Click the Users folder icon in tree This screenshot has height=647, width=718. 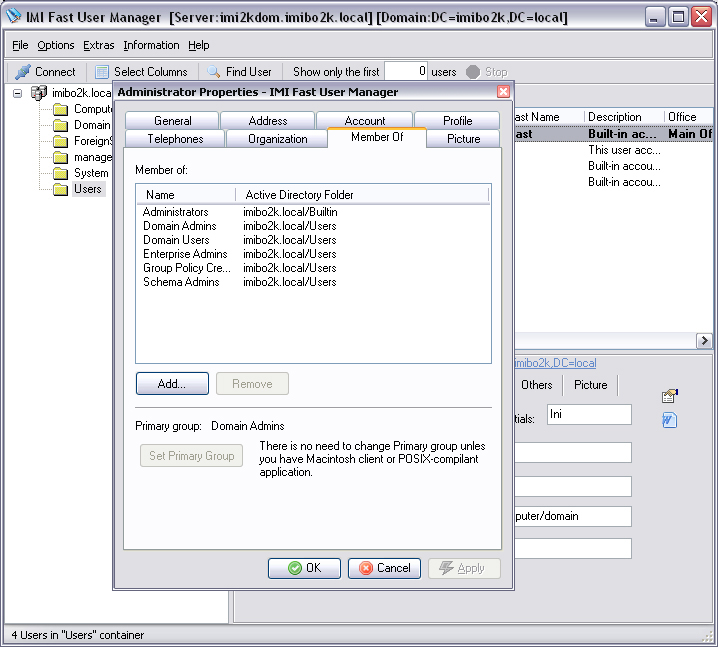pos(60,189)
